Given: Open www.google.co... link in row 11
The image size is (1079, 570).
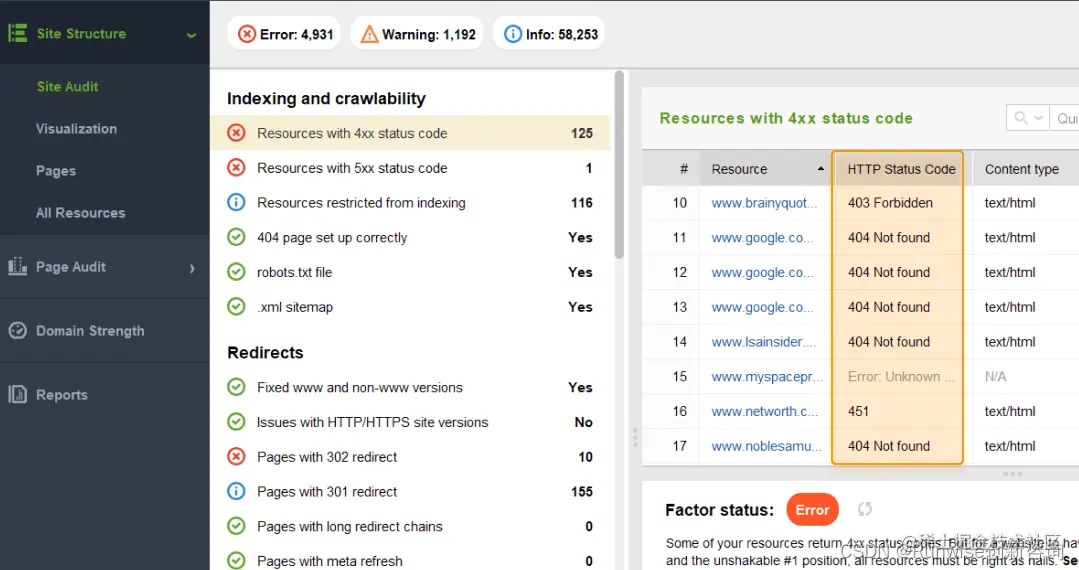Looking at the screenshot, I should coord(762,238).
